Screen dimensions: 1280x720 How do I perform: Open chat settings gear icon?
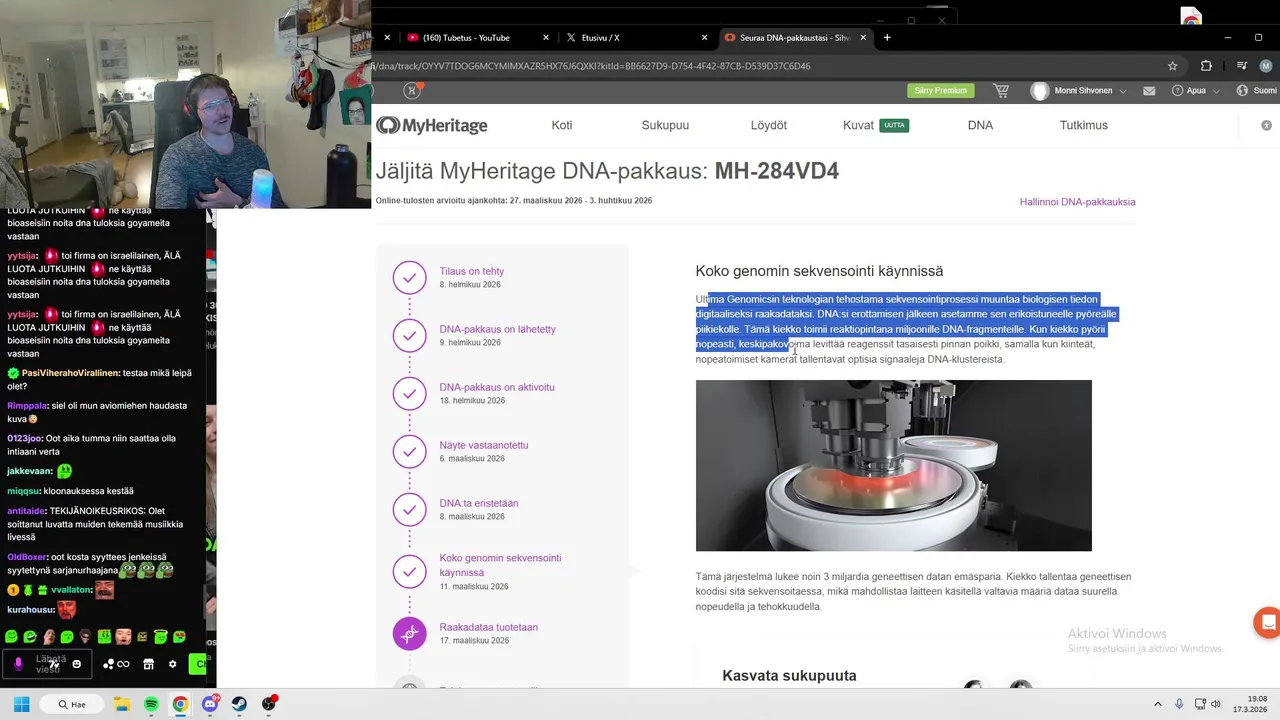172,664
